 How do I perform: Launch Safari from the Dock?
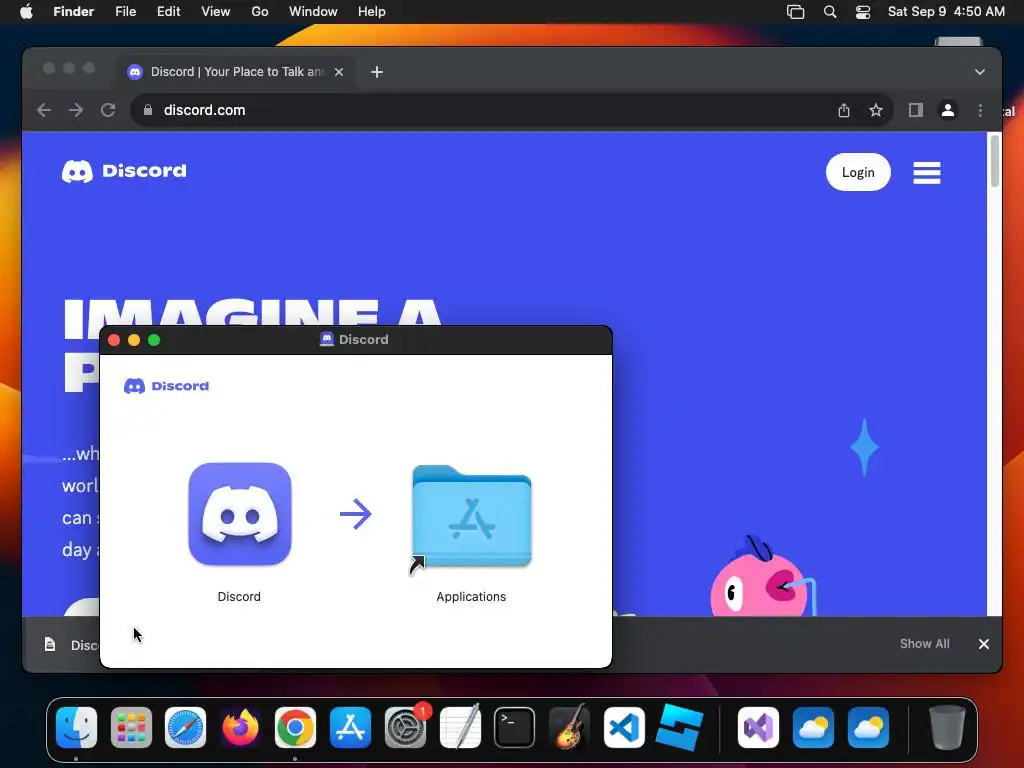[x=185, y=727]
